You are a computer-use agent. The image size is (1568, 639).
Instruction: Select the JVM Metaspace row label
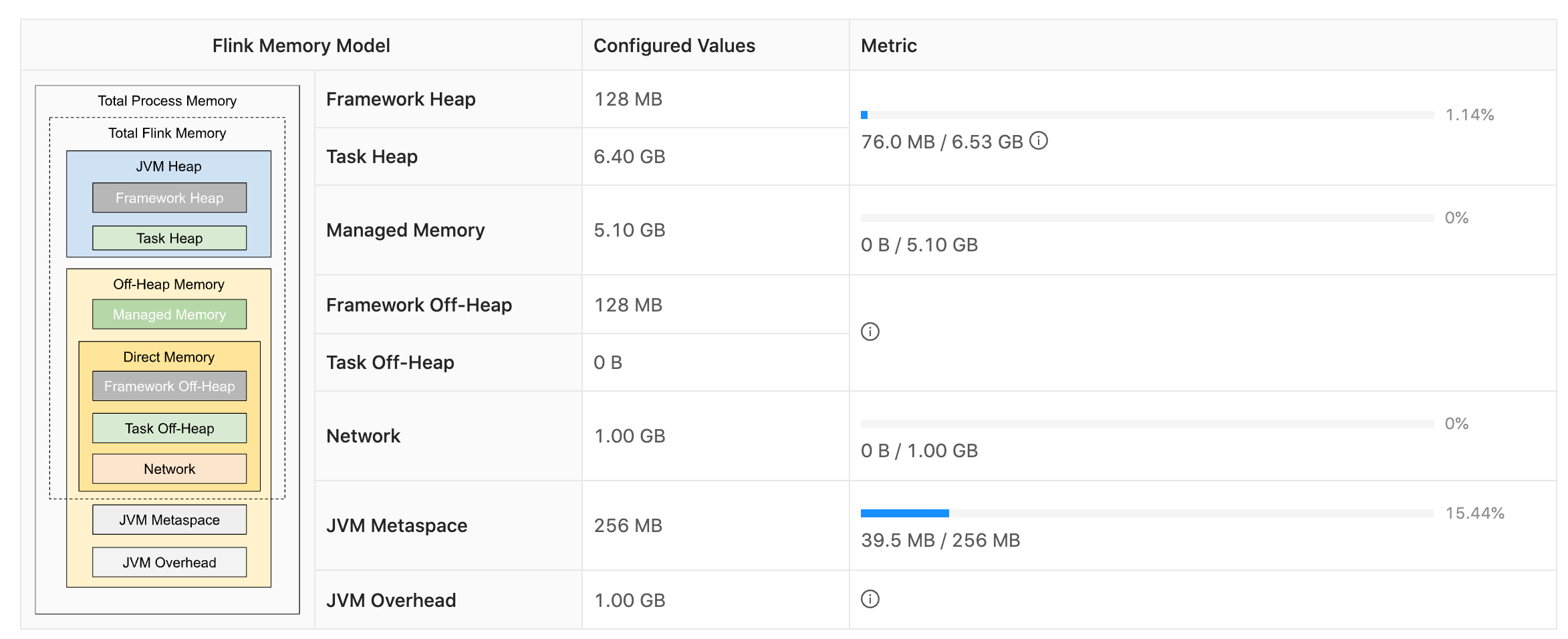pos(396,525)
